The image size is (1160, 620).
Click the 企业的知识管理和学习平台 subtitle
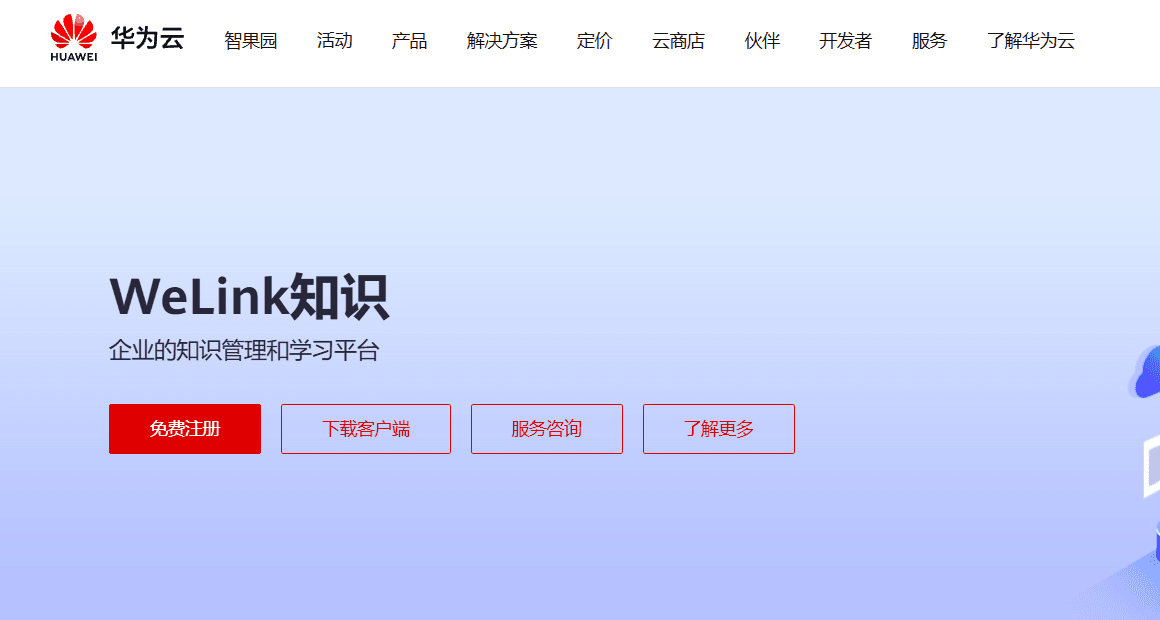click(244, 350)
